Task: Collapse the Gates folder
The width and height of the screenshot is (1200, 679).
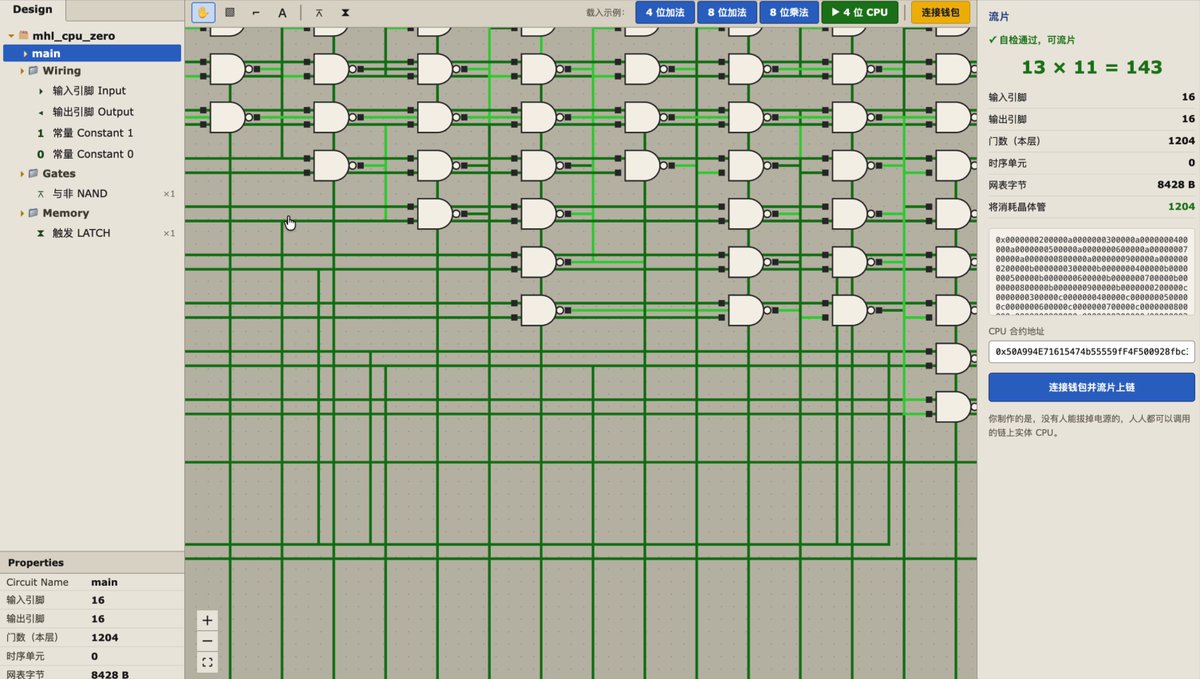Action: pos(22,174)
